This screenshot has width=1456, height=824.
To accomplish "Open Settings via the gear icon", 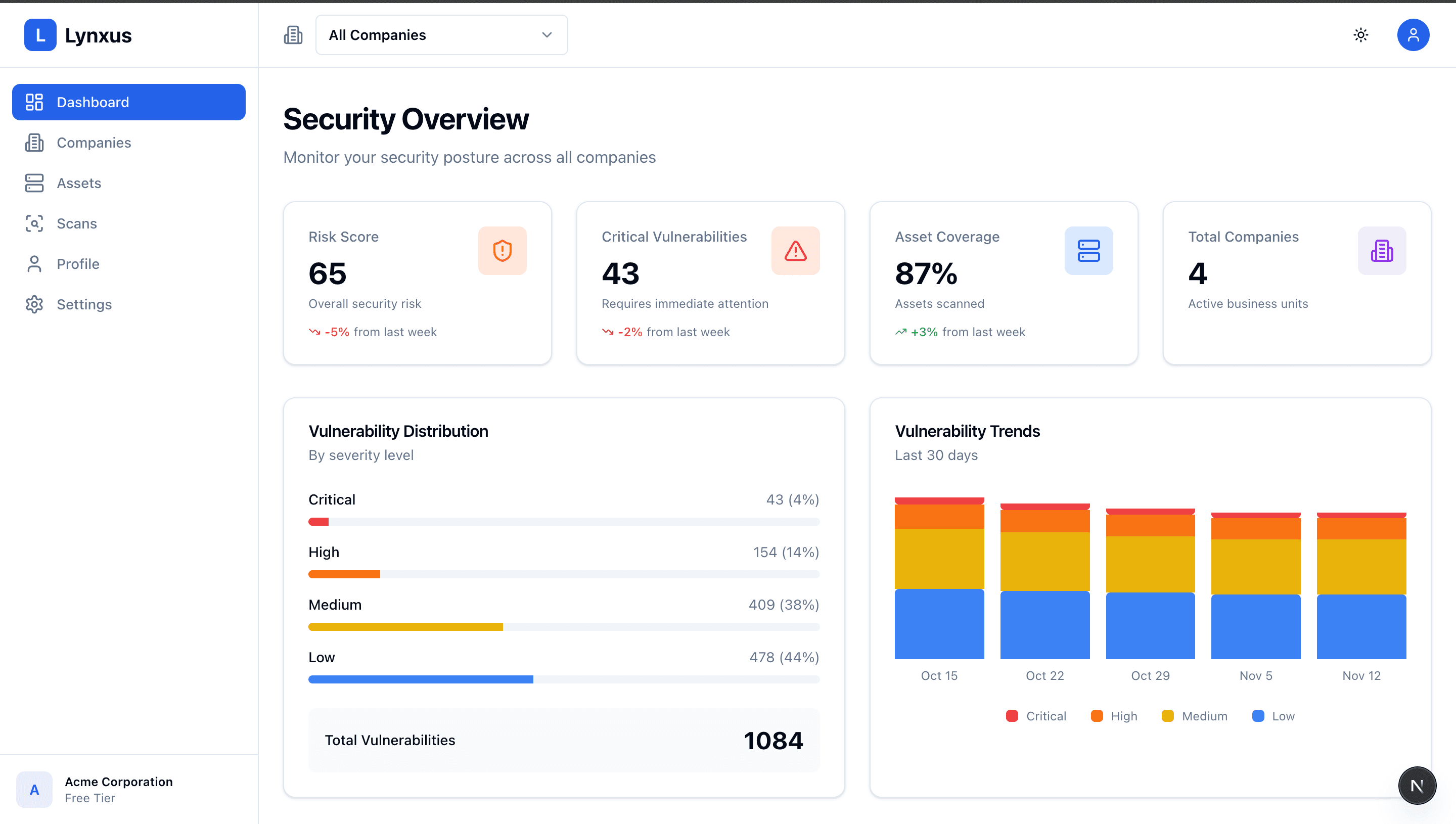I will pyautogui.click(x=34, y=304).
